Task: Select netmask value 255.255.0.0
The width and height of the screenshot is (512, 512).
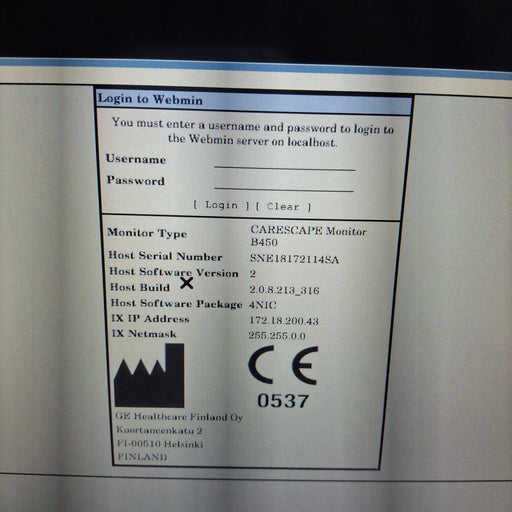Action: pos(277,335)
